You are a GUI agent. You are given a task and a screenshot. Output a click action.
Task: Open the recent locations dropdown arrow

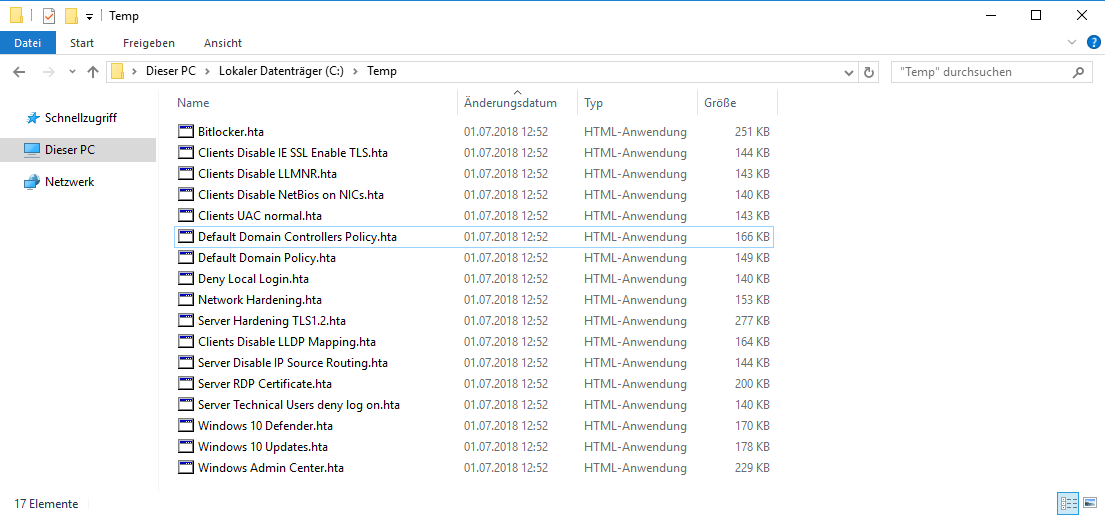tap(72, 72)
